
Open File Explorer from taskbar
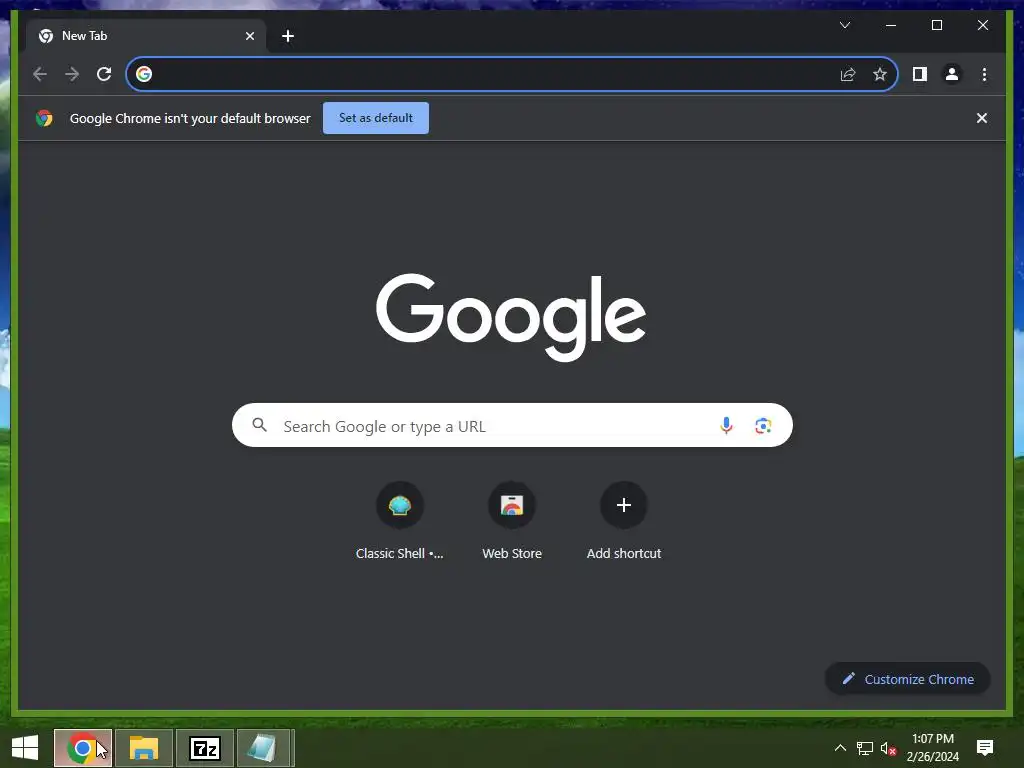coord(144,748)
